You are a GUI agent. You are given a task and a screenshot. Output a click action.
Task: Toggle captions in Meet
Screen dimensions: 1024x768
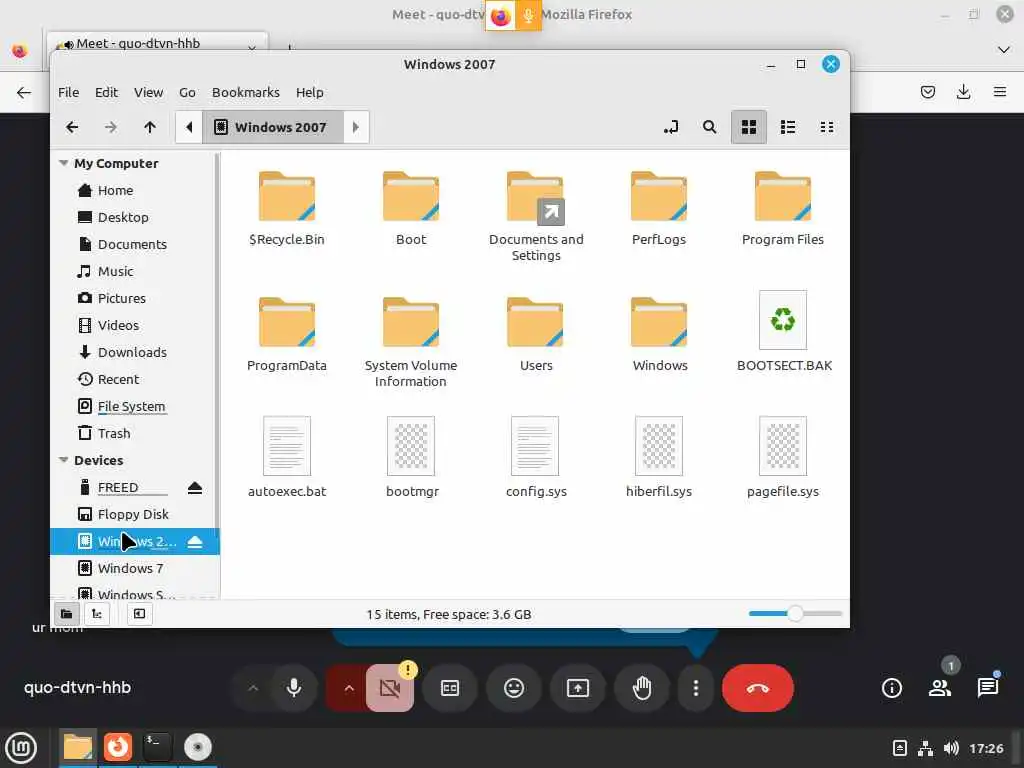click(450, 688)
